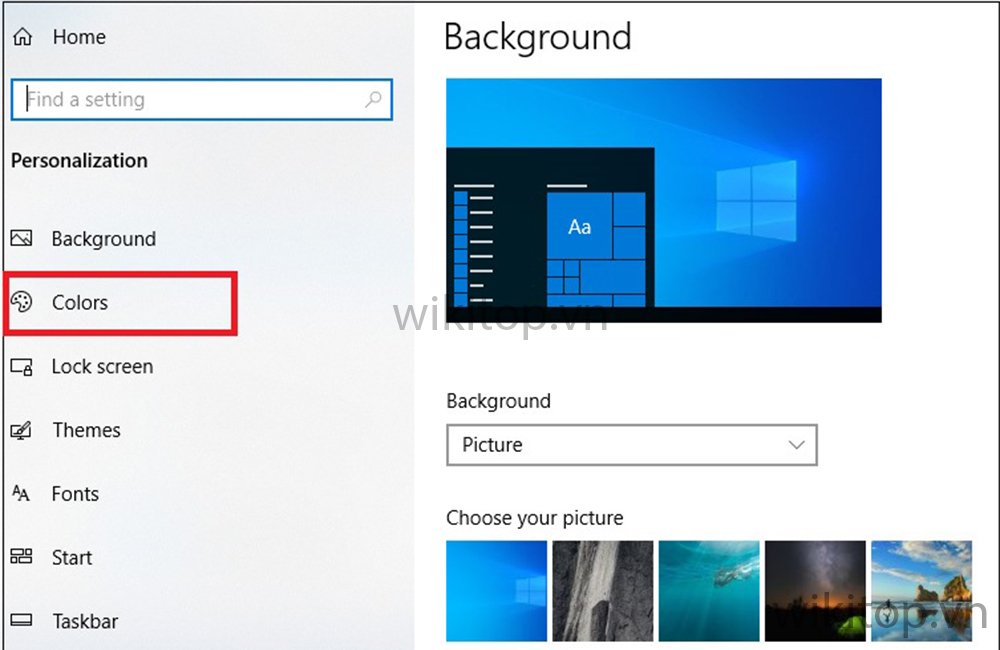Select the night sky tent wallpaper

(x=815, y=591)
